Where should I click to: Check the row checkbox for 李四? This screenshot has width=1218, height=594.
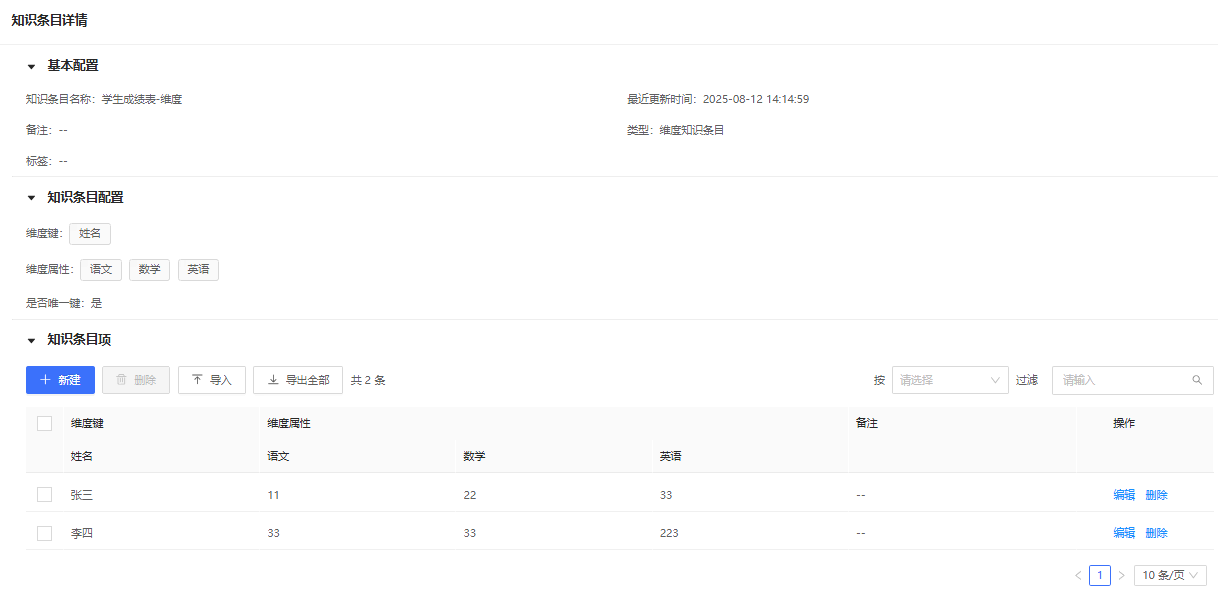44,533
